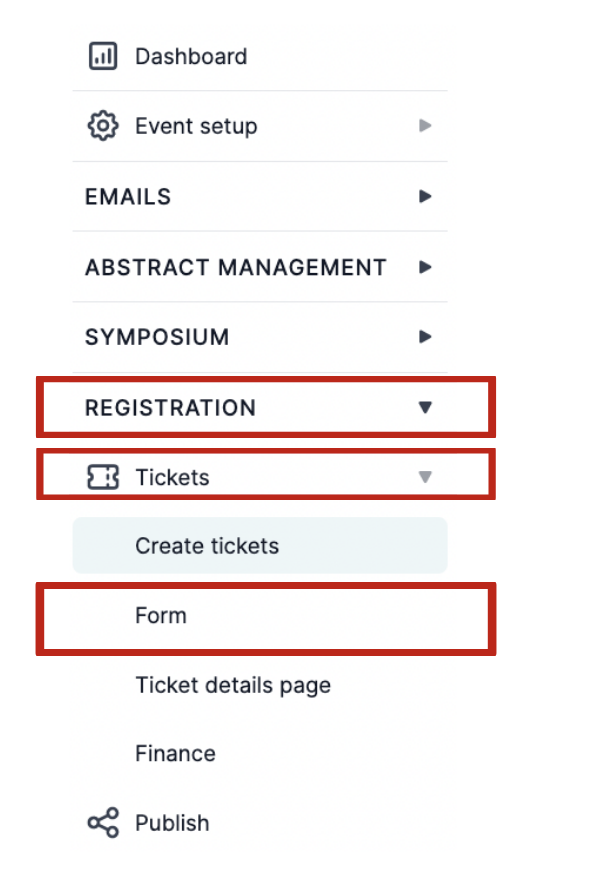Click the EMAILS section arrow icon
Screen dimensions: 596x884
click(424, 197)
